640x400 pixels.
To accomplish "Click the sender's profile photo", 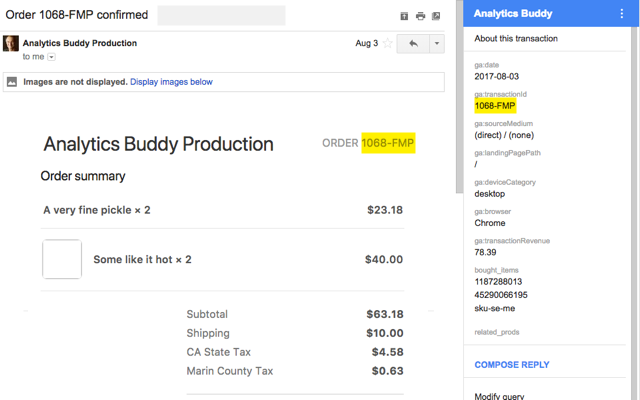I will 11,44.
